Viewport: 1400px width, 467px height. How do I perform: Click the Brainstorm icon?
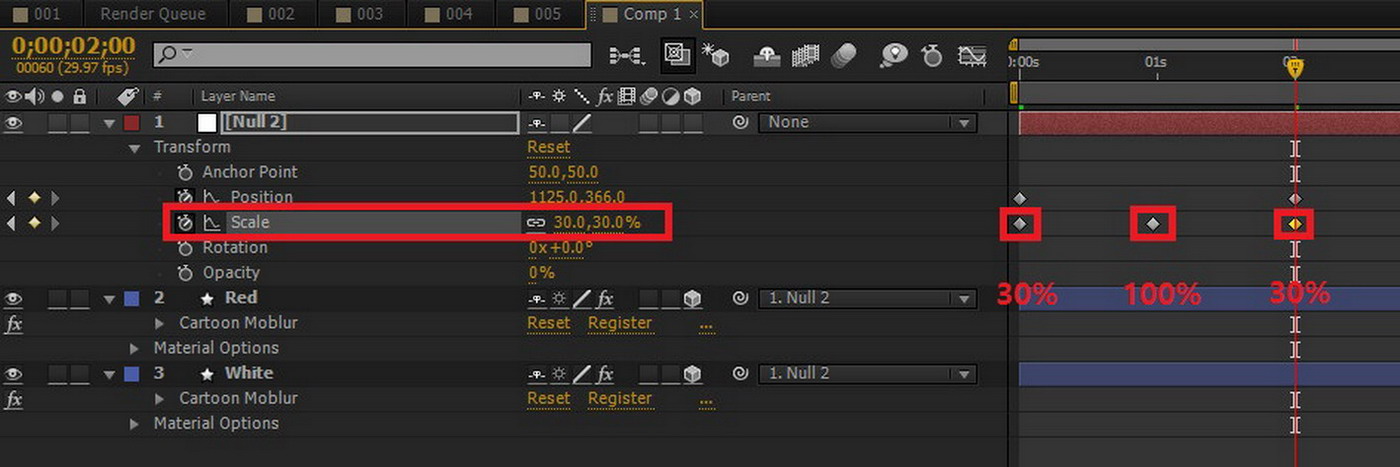pos(893,55)
